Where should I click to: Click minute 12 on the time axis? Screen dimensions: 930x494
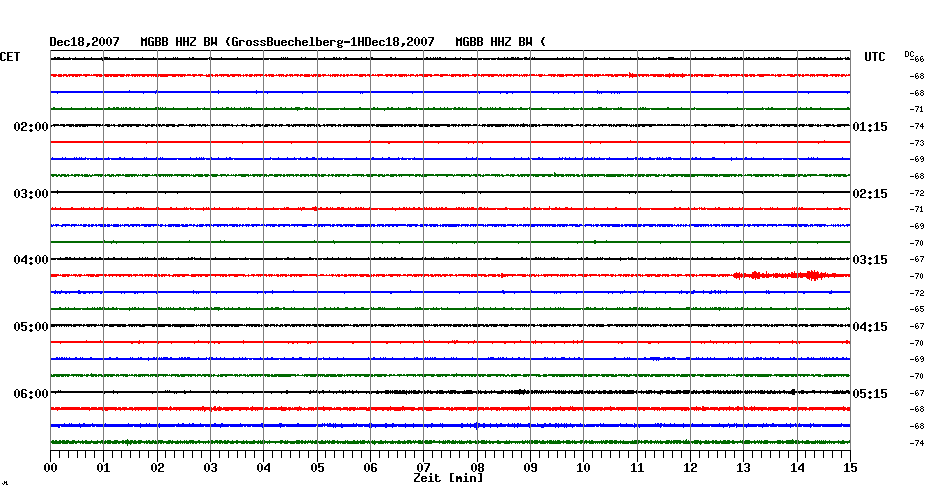[690, 468]
